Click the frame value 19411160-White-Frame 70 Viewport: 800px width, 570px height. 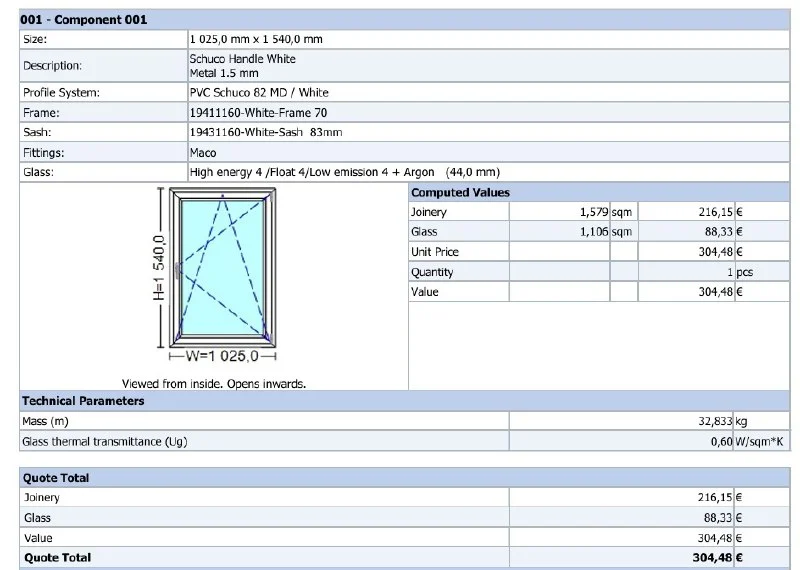pyautogui.click(x=258, y=112)
